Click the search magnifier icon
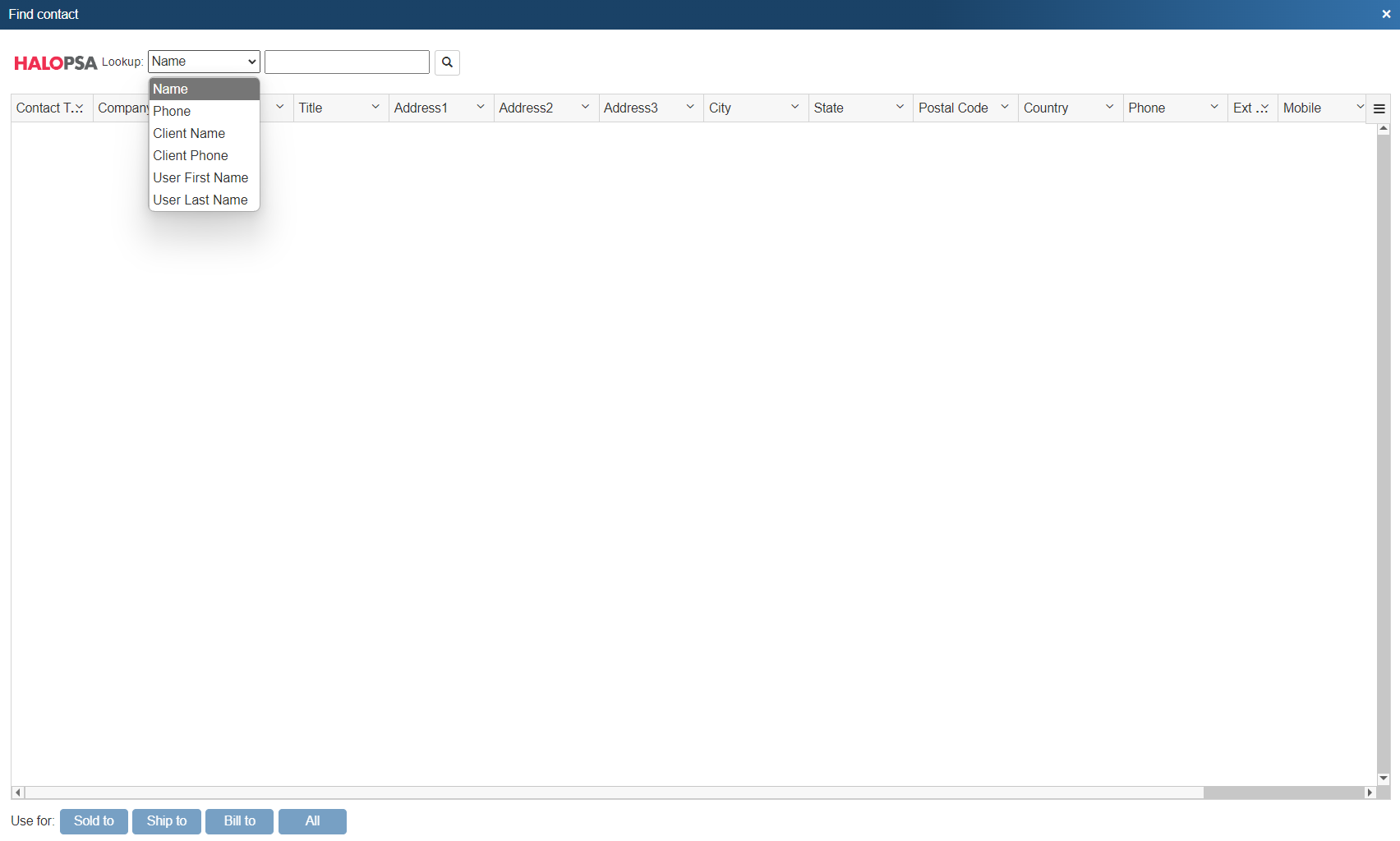Viewport: 1400px width, 841px height. coord(446,62)
